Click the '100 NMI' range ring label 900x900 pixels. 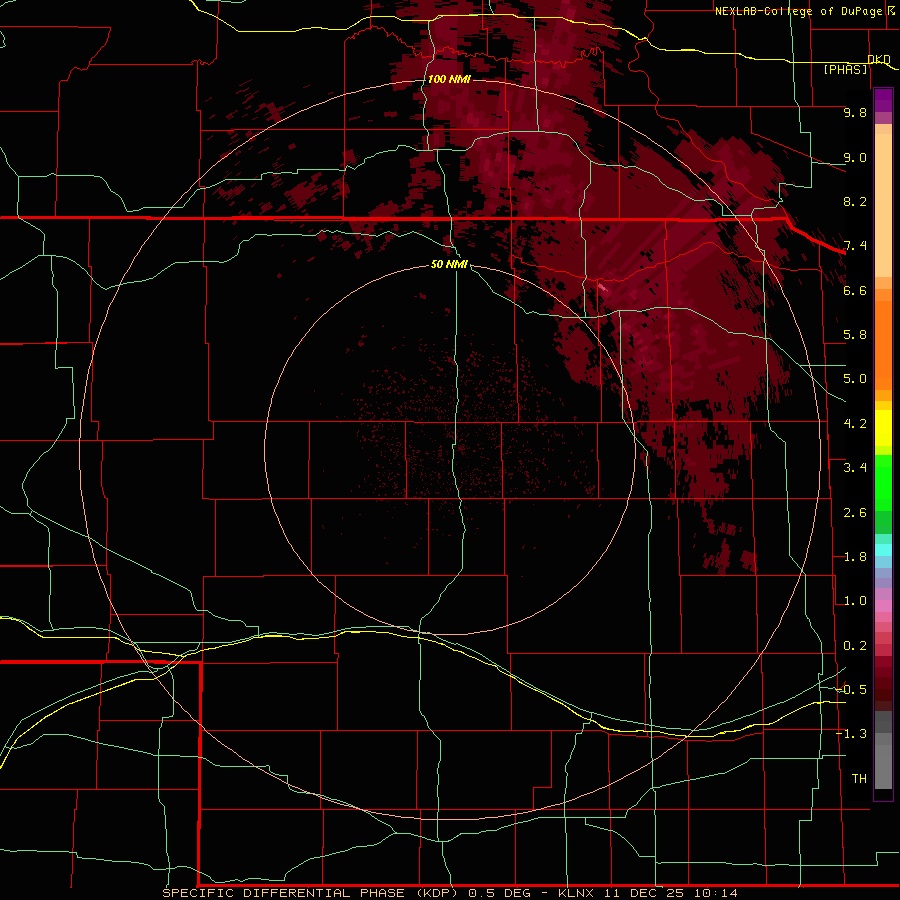[449, 79]
